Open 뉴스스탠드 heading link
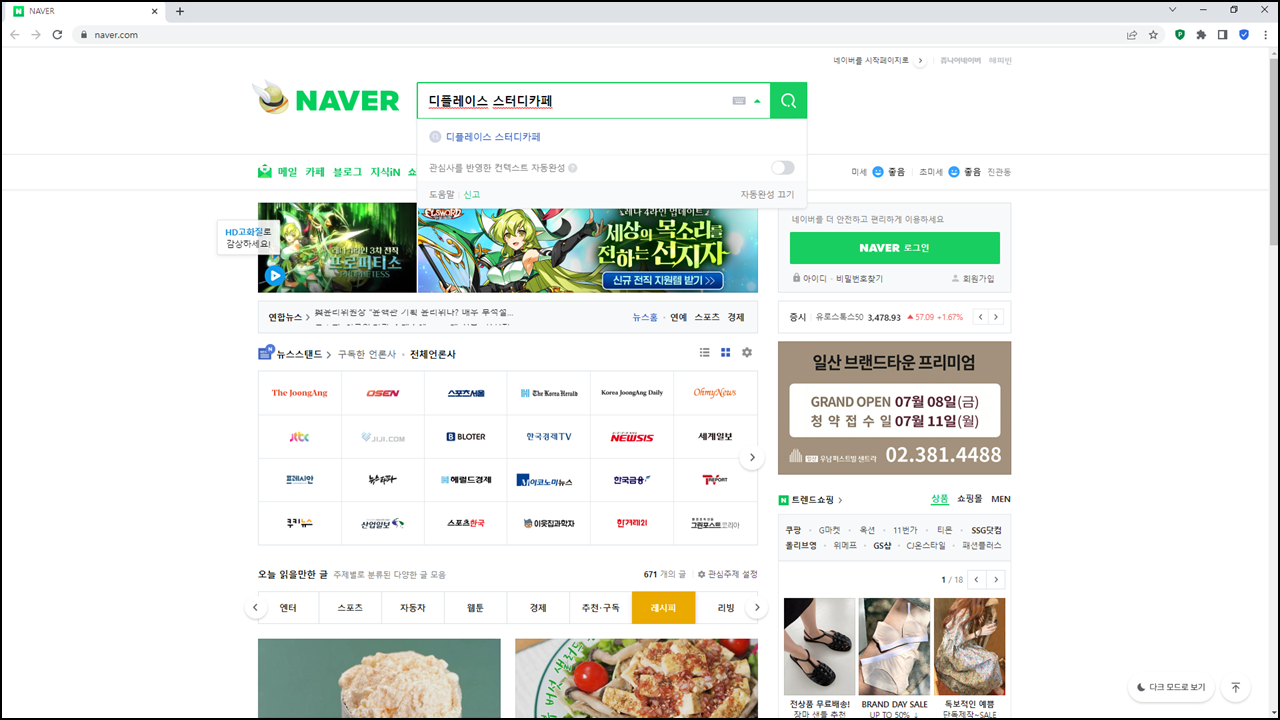The image size is (1280, 720). click(300, 354)
